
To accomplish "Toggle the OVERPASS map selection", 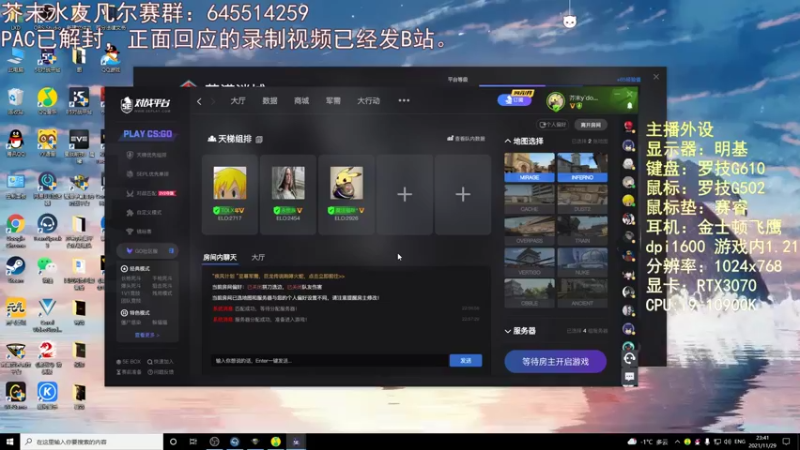I will (529, 231).
